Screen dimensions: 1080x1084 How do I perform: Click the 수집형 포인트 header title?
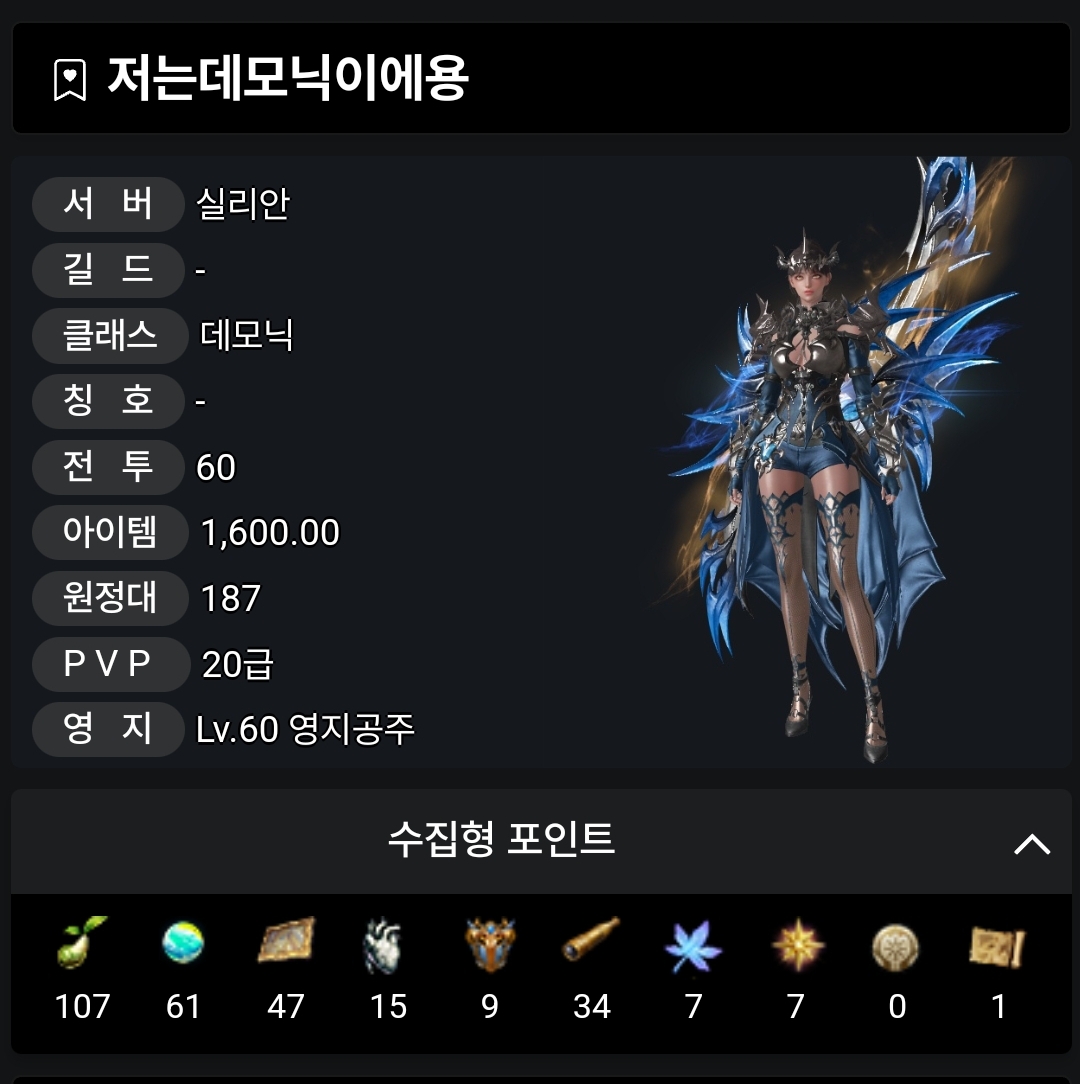501,840
